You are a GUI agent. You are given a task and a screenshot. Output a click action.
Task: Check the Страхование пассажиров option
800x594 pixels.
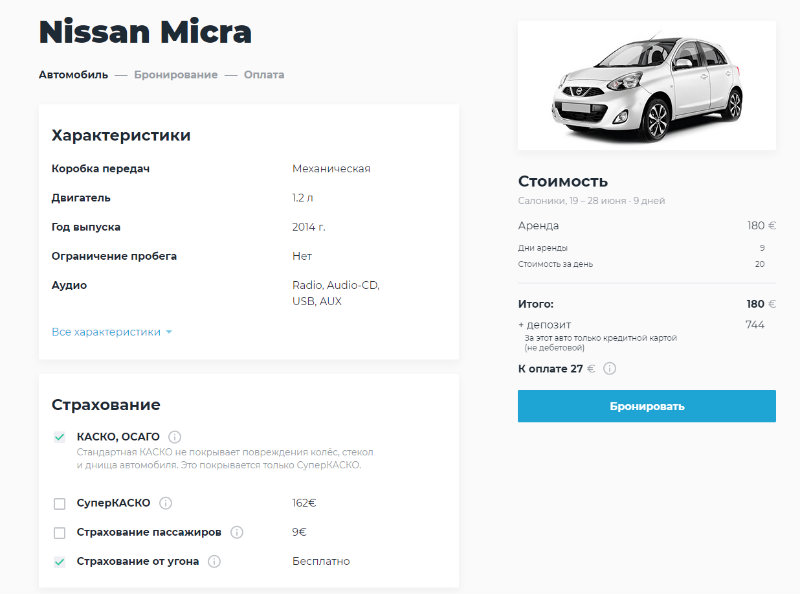tap(59, 532)
